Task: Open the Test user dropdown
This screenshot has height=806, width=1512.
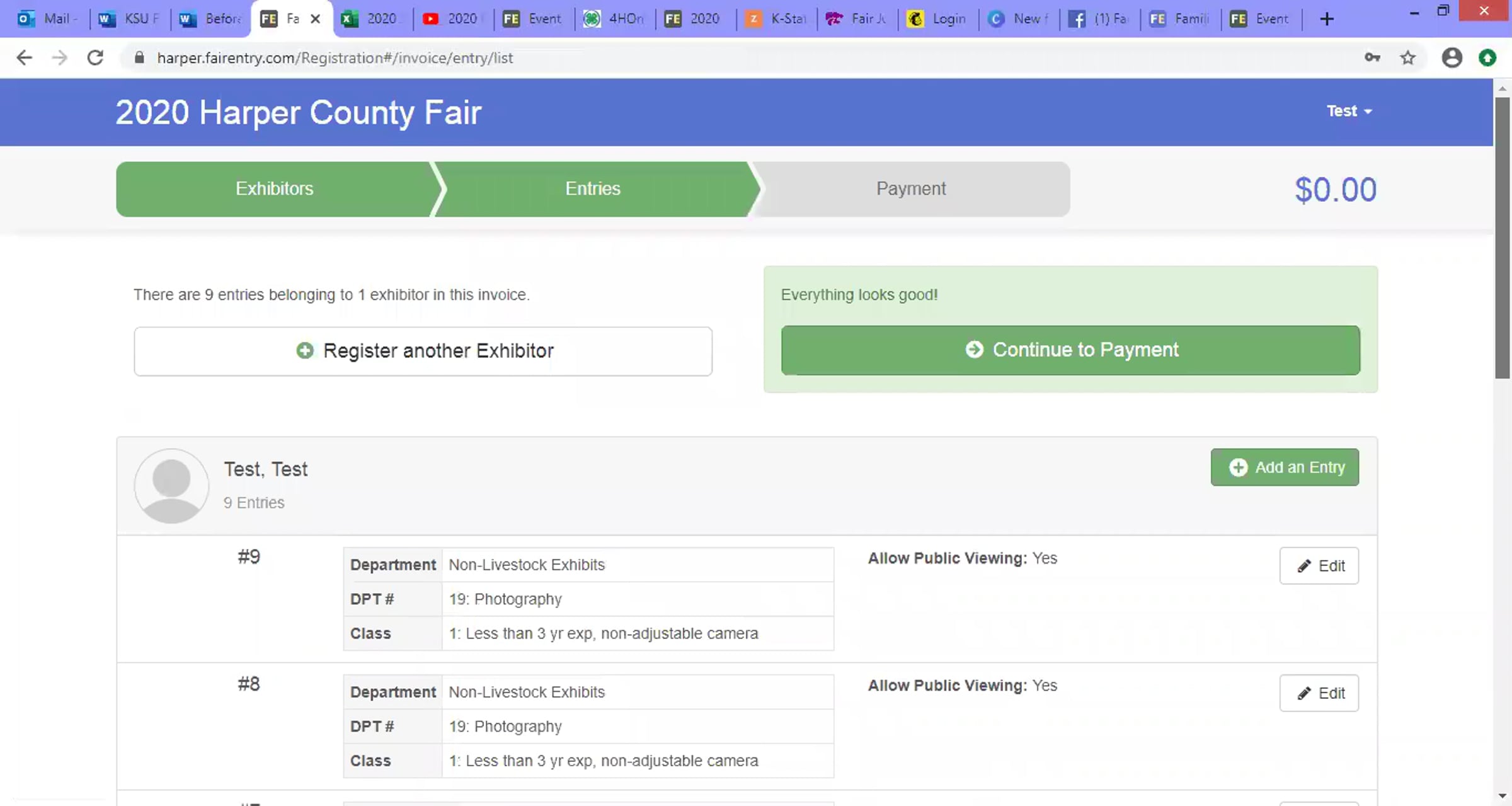Action: [1349, 112]
